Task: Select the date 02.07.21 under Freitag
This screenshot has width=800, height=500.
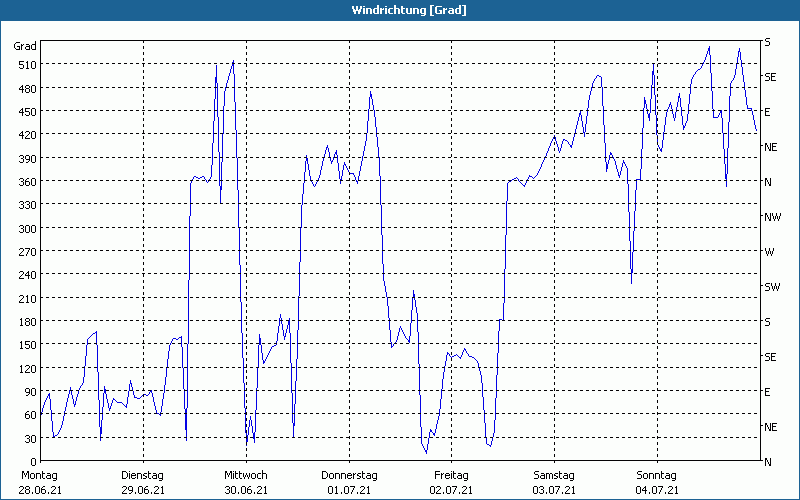Action: [x=451, y=490]
